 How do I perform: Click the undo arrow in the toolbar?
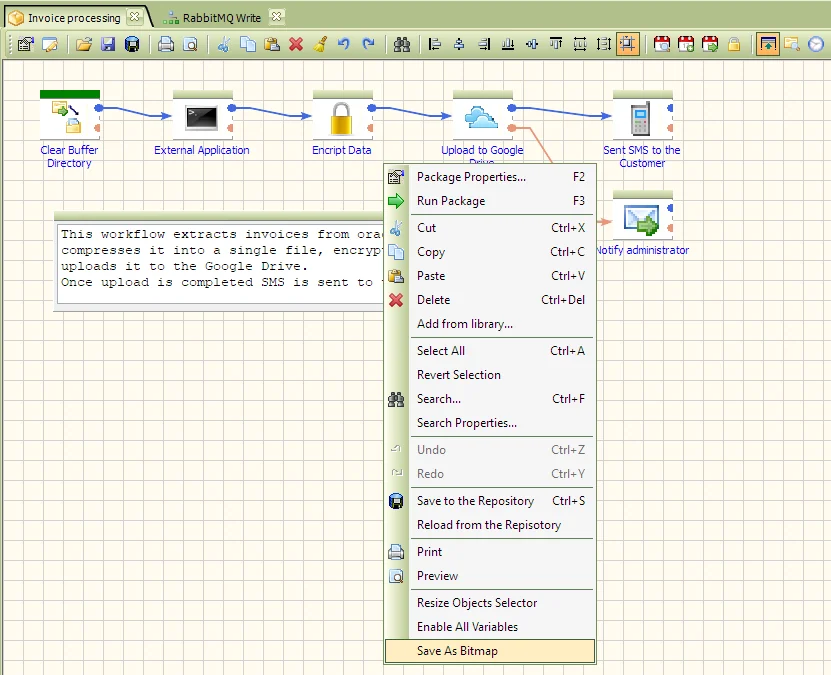tap(344, 44)
